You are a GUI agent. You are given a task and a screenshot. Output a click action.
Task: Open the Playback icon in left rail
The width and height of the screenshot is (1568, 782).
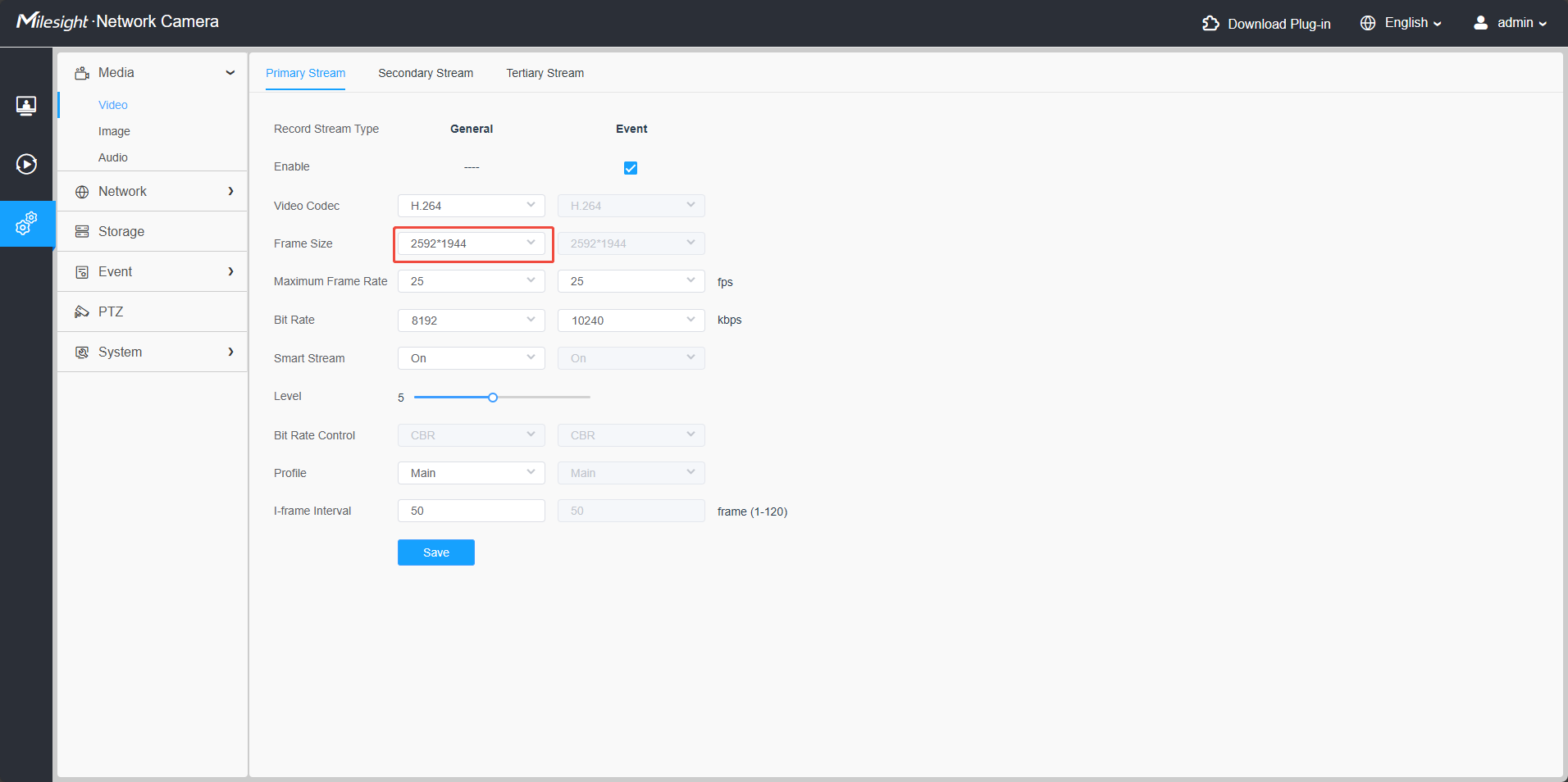click(x=26, y=164)
